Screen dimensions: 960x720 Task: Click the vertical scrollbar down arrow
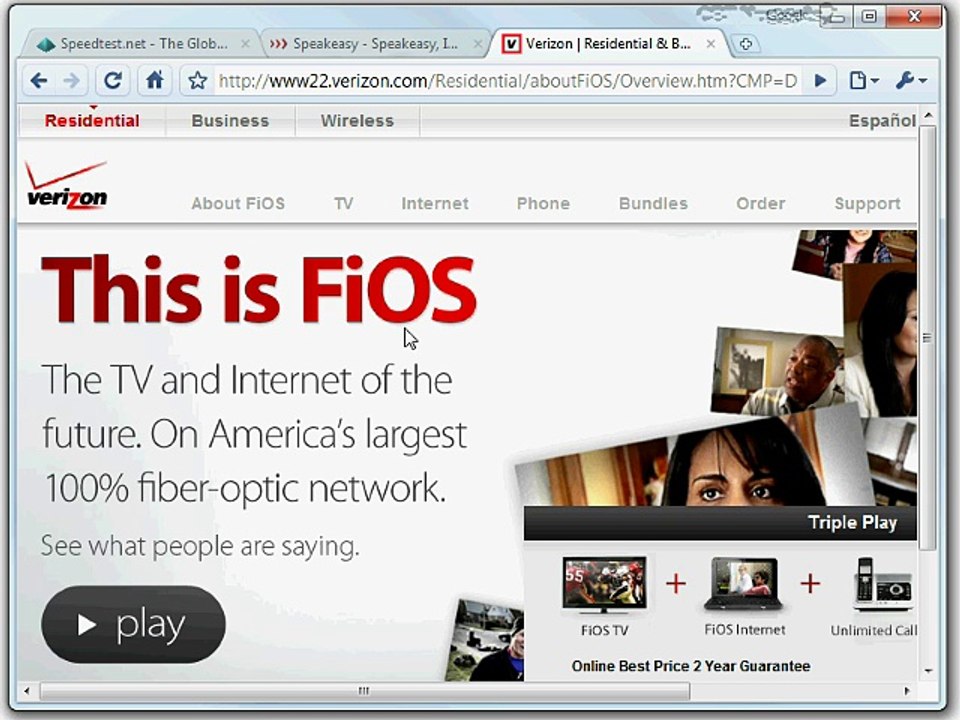click(x=928, y=672)
